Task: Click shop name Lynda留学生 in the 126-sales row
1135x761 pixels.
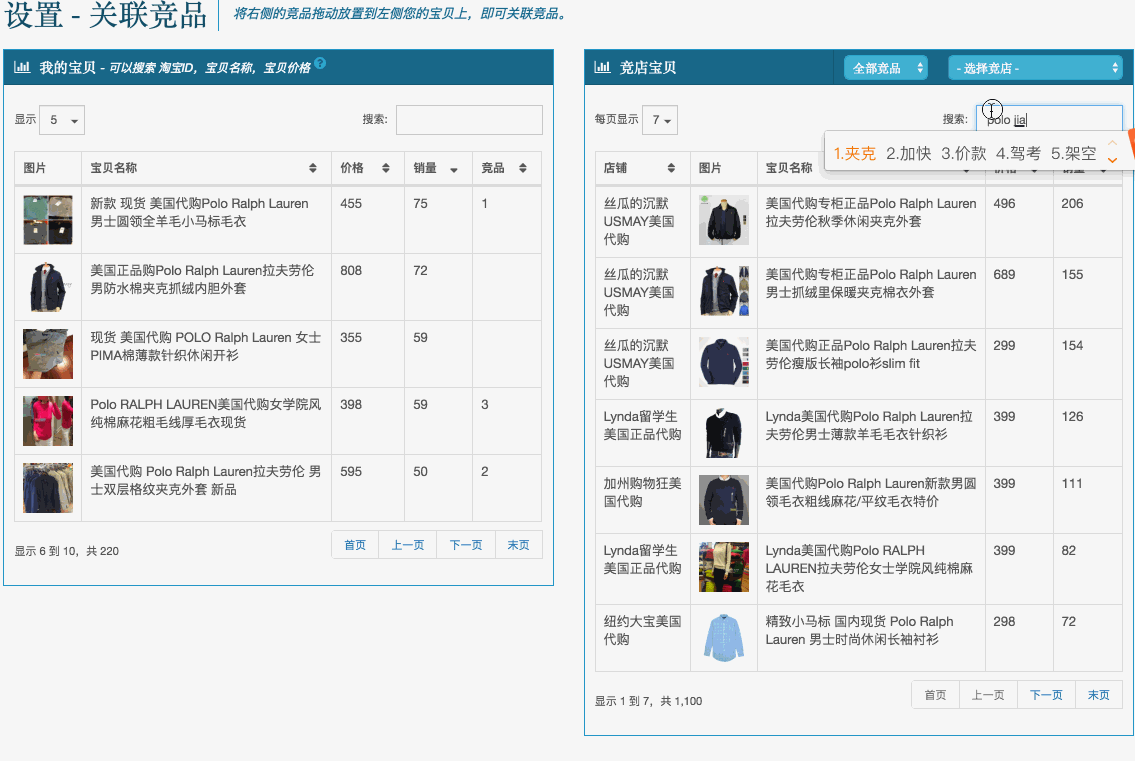Action: [x=642, y=426]
